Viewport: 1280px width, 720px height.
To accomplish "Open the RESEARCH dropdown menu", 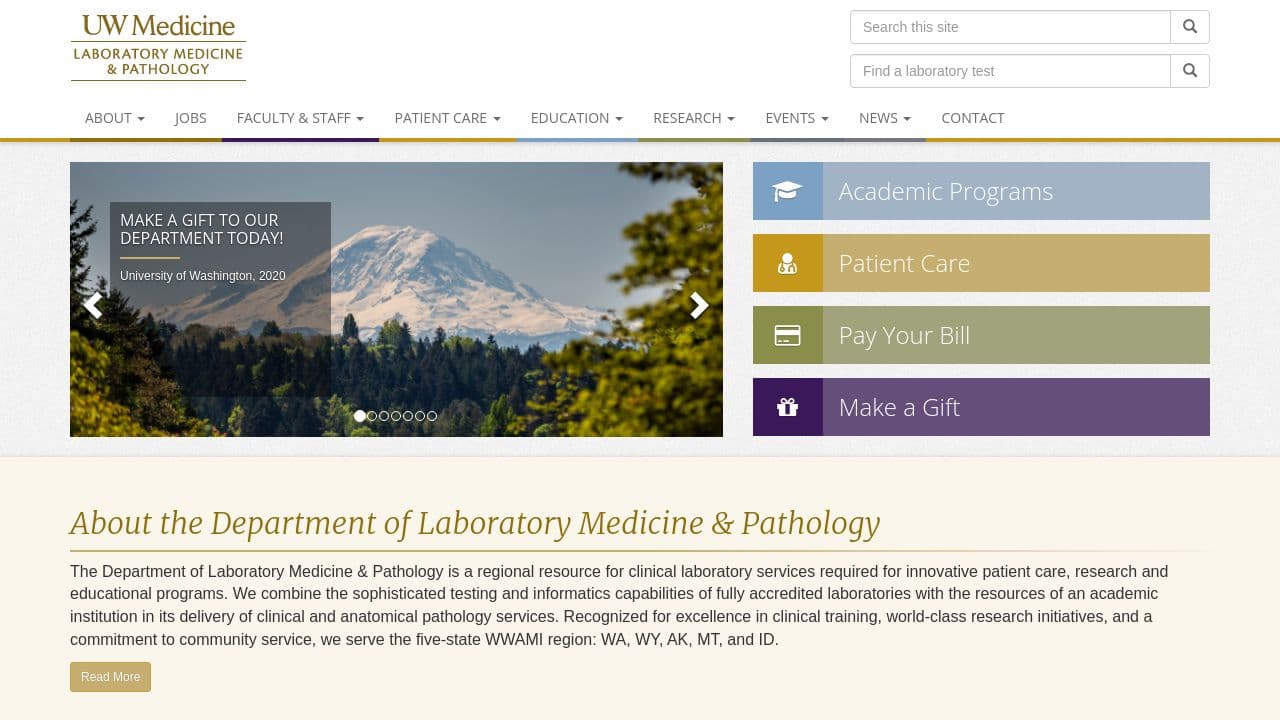I will [x=694, y=118].
